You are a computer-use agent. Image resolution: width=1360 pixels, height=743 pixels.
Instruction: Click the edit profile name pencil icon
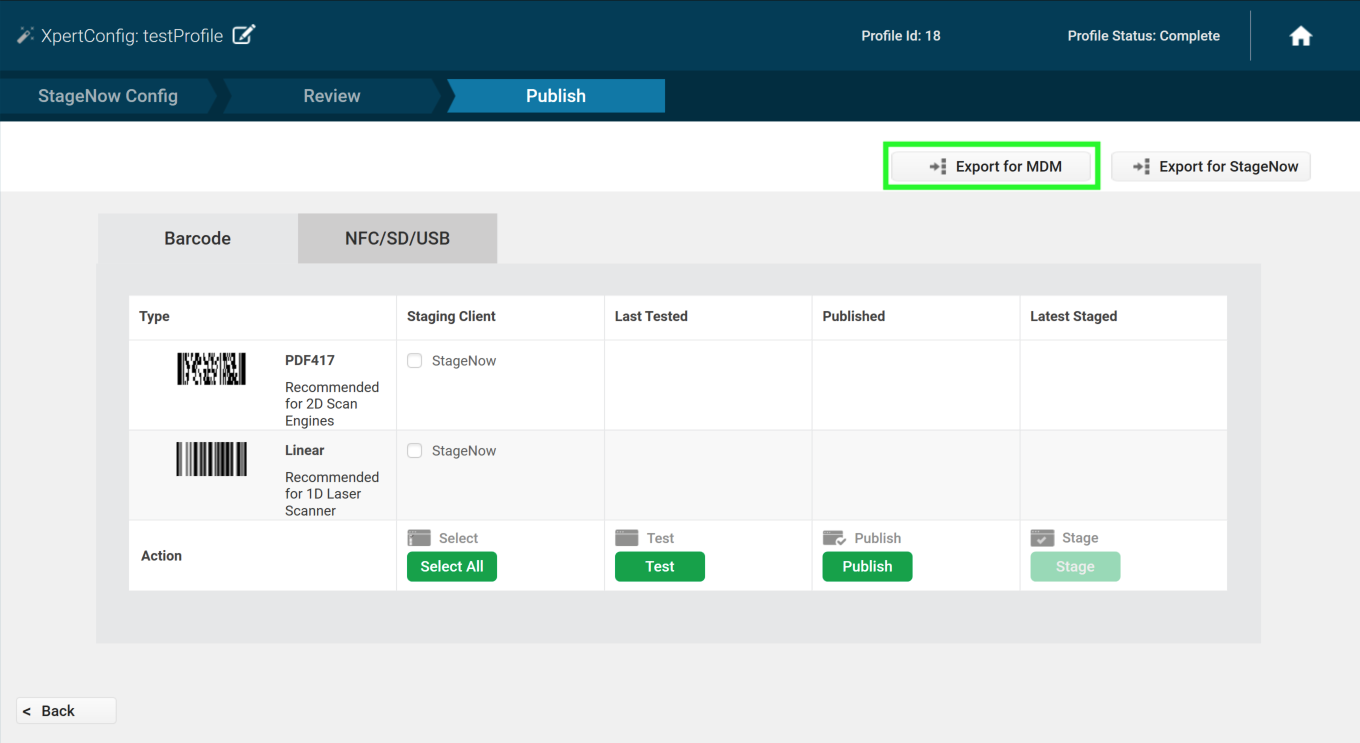click(x=244, y=35)
